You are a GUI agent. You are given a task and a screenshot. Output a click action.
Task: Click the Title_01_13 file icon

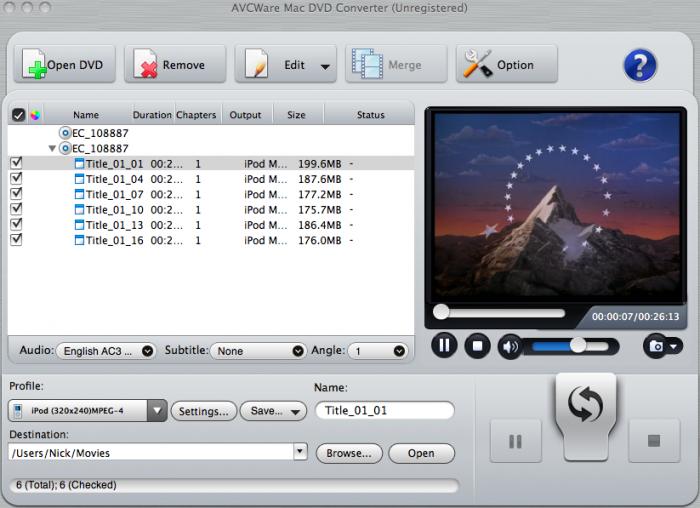pyautogui.click(x=79, y=225)
